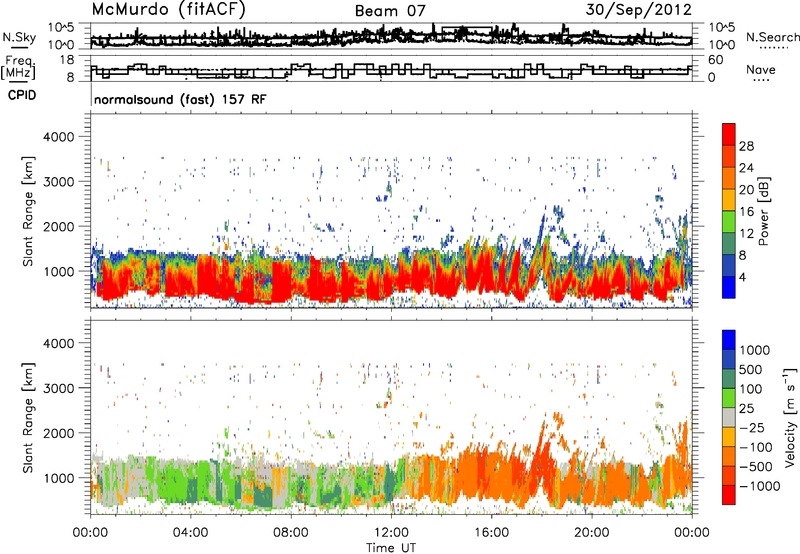Click the power panel 'Slant Range [km]' label

point(28,211)
